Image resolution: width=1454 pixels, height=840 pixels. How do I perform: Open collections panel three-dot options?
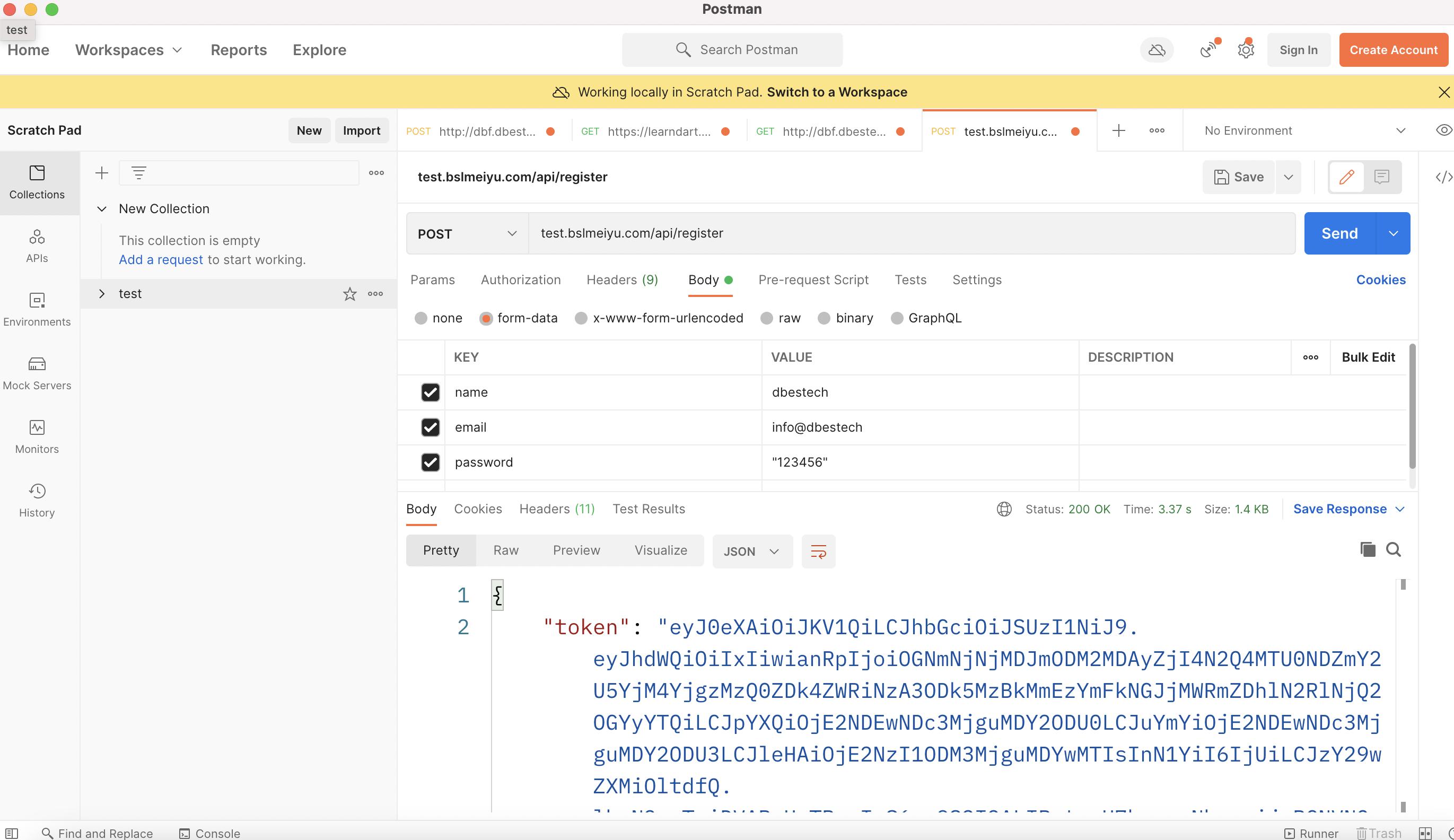[x=376, y=172]
